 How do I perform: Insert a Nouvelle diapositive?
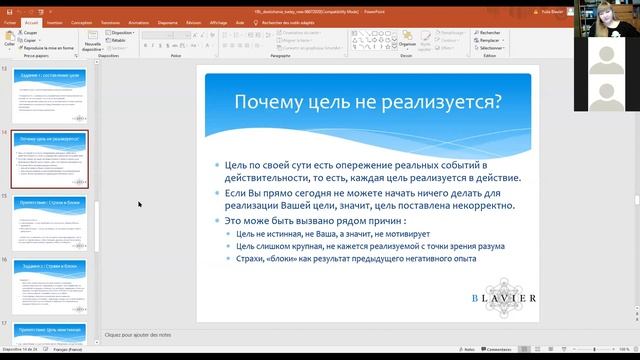[x=93, y=40]
